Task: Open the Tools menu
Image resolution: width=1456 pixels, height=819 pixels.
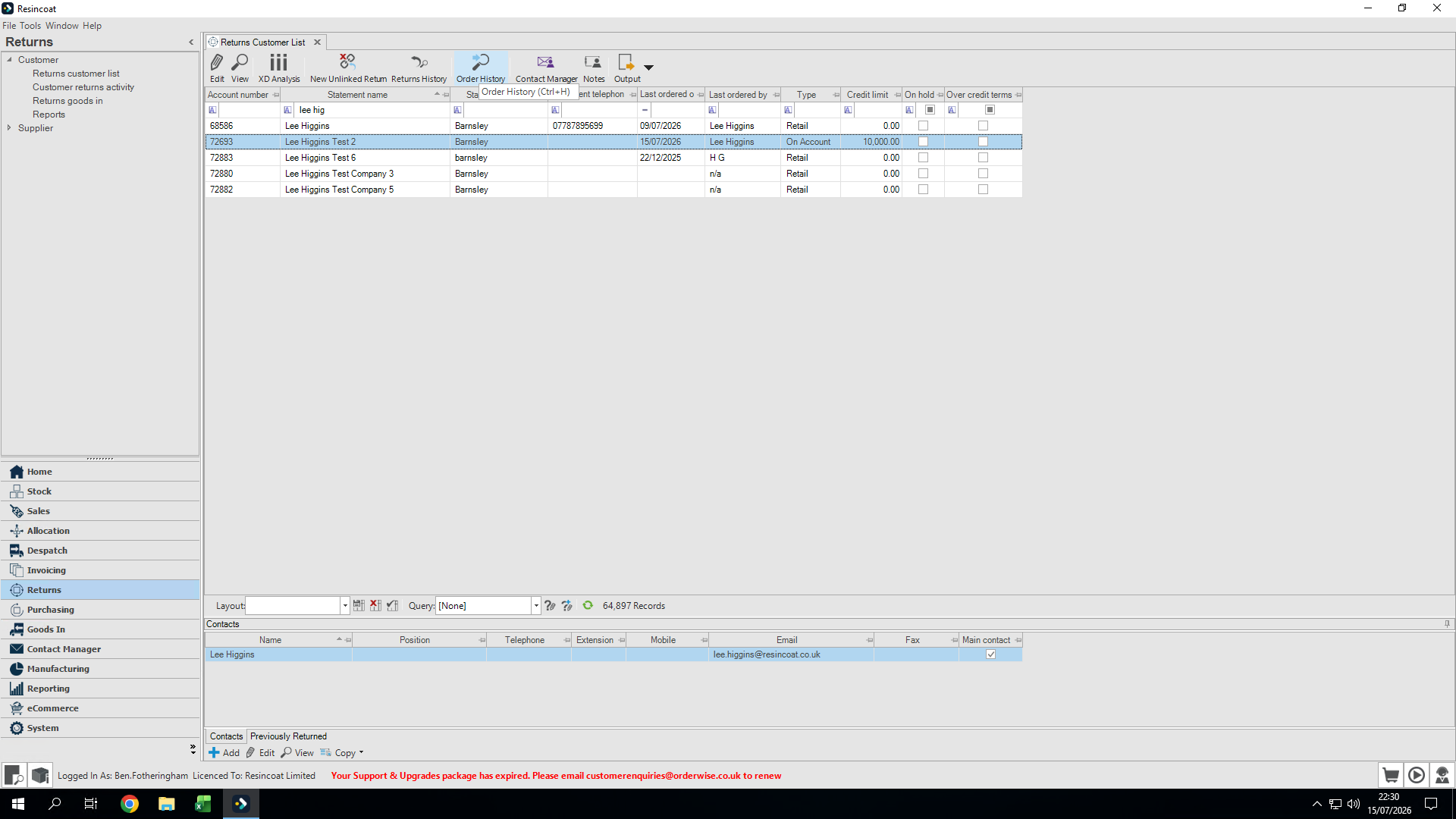Action: click(x=30, y=26)
